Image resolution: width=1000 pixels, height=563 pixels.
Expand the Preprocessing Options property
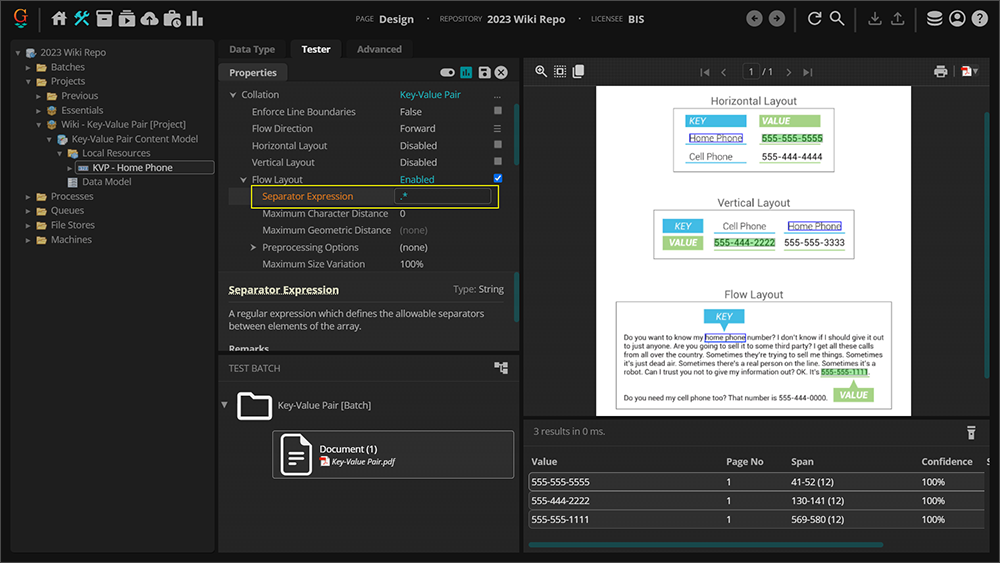coord(253,247)
